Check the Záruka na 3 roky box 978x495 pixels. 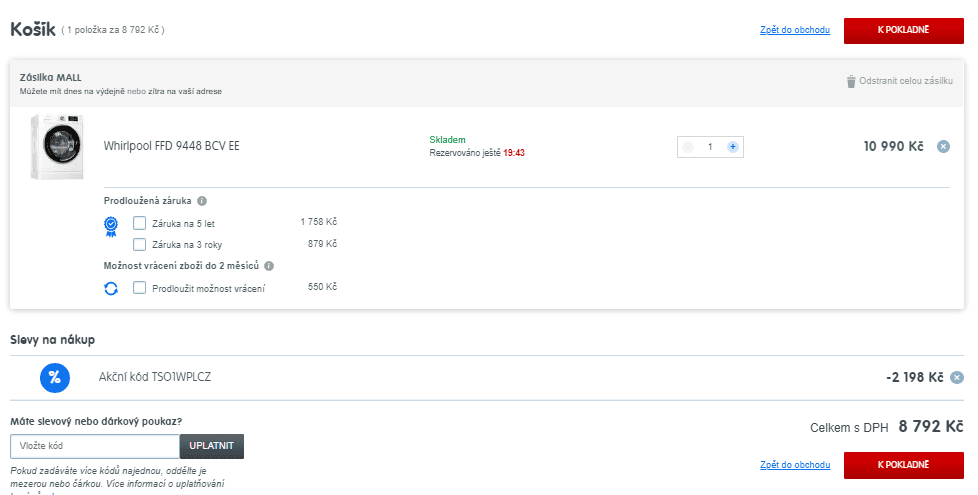coord(140,244)
